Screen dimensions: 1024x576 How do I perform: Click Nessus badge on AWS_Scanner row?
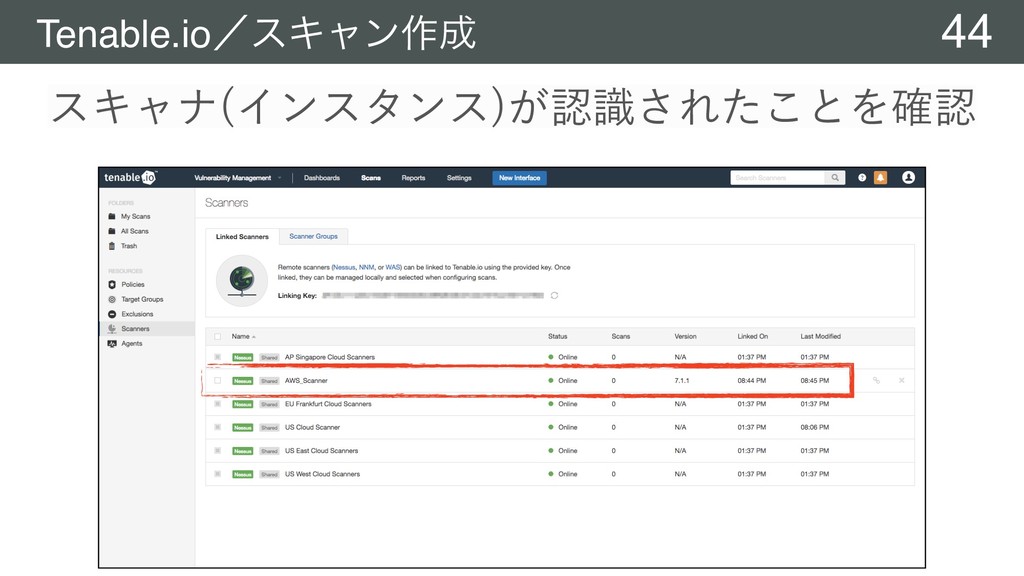coord(243,381)
